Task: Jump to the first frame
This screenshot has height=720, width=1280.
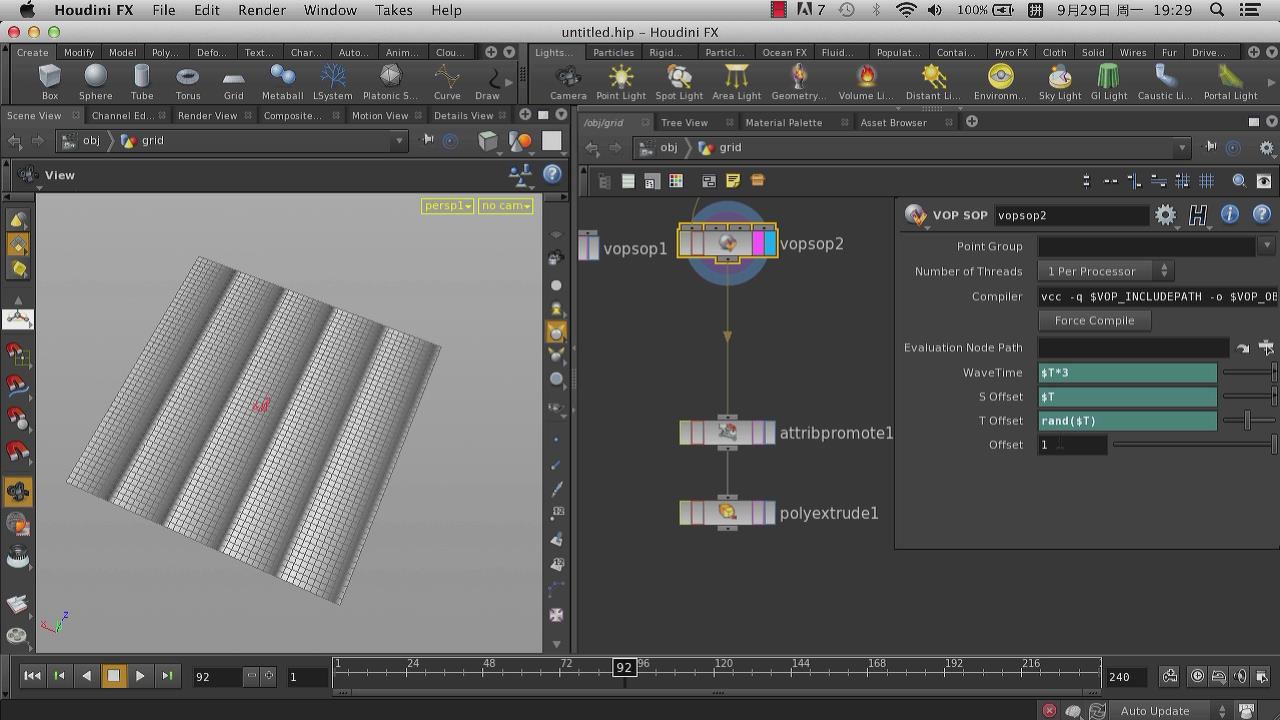Action: pyautogui.click(x=32, y=676)
